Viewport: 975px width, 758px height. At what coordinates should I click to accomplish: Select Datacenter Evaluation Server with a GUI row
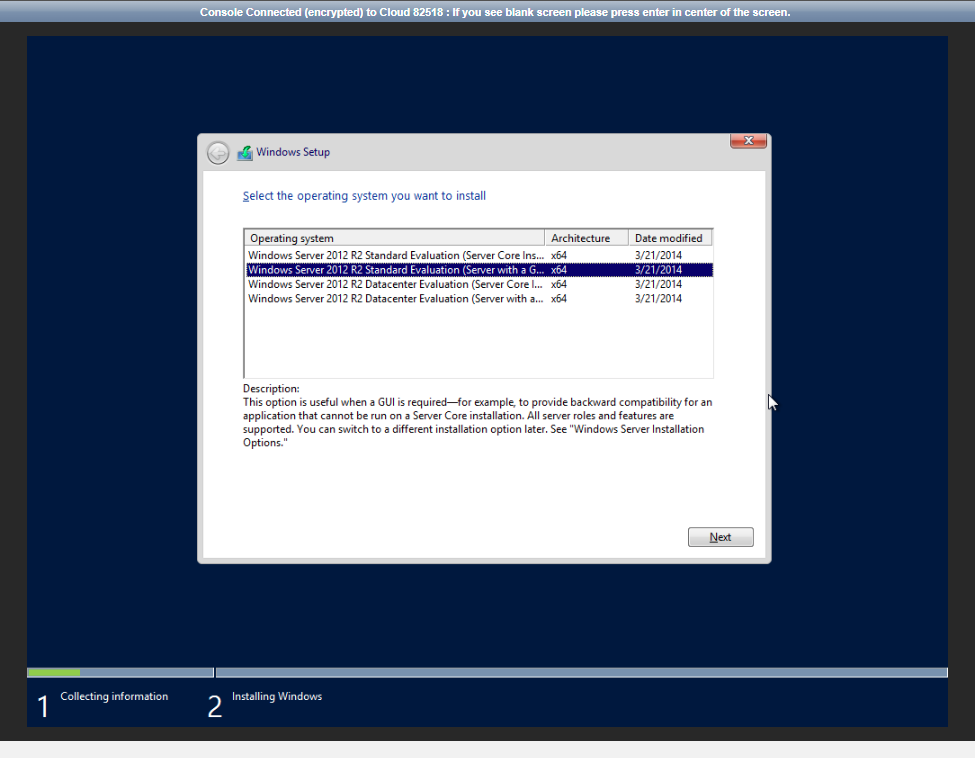[x=479, y=298]
